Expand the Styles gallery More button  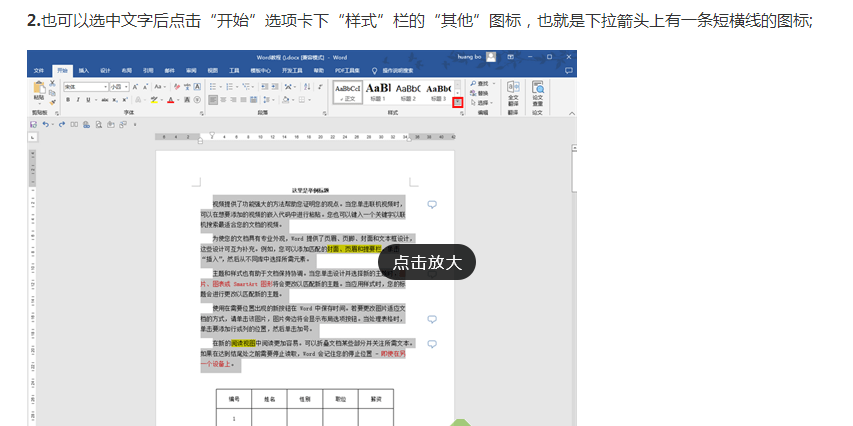(458, 102)
